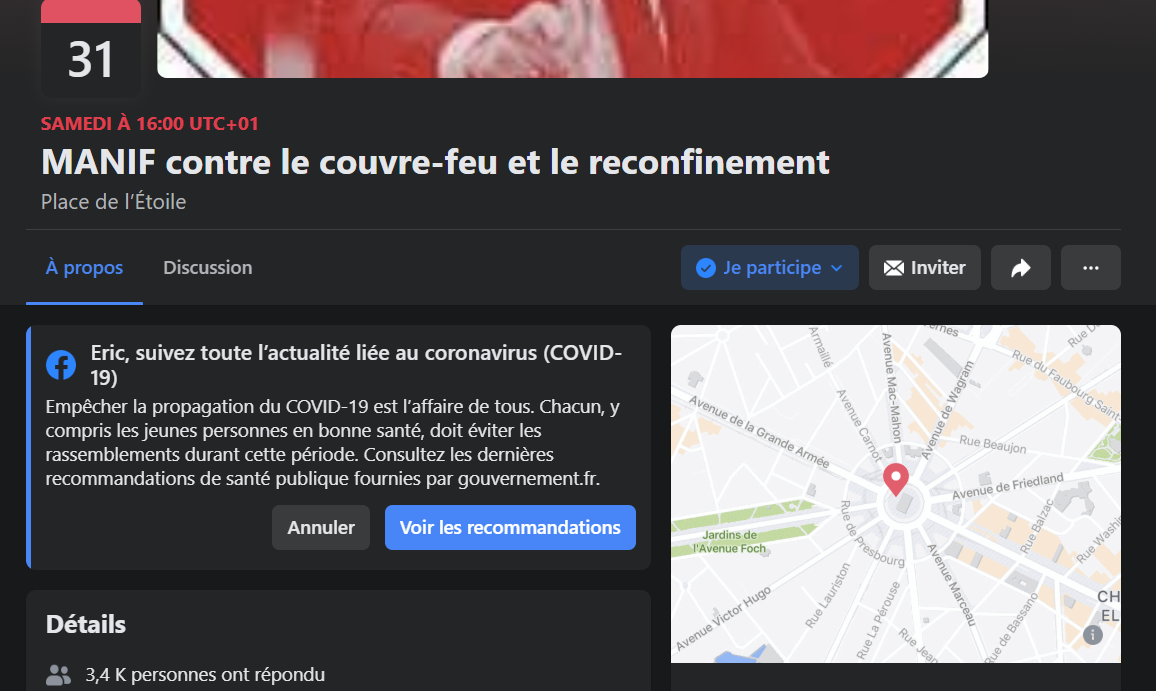1156x691 pixels.
Task: Click 3,4 K personnes ont répondu
Action: pyautogui.click(x=205, y=675)
